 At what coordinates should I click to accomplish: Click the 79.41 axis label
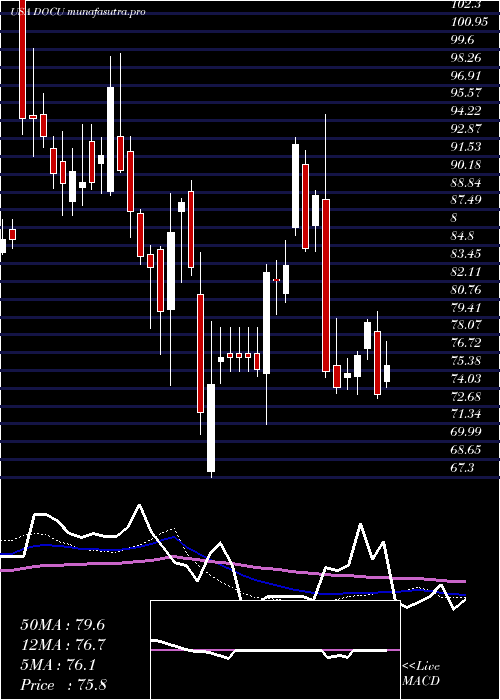(x=466, y=307)
